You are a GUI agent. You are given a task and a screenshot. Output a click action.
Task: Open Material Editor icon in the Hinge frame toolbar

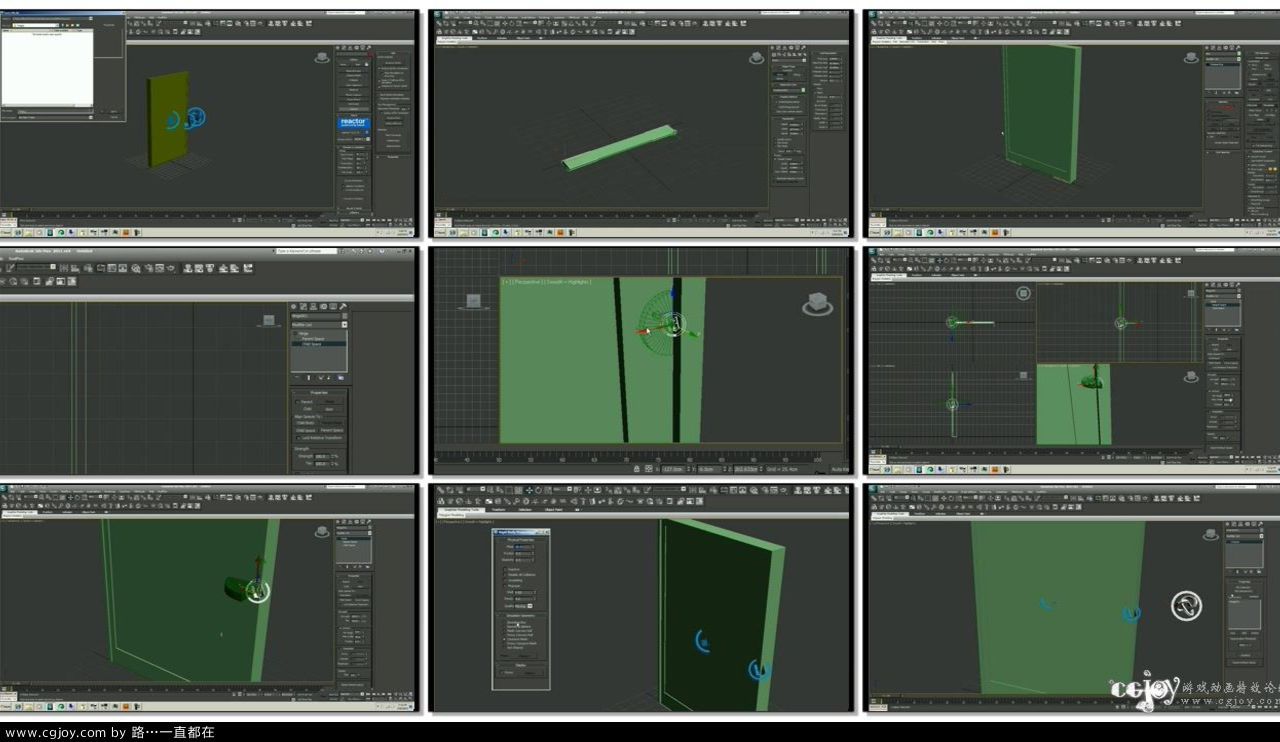(134, 268)
